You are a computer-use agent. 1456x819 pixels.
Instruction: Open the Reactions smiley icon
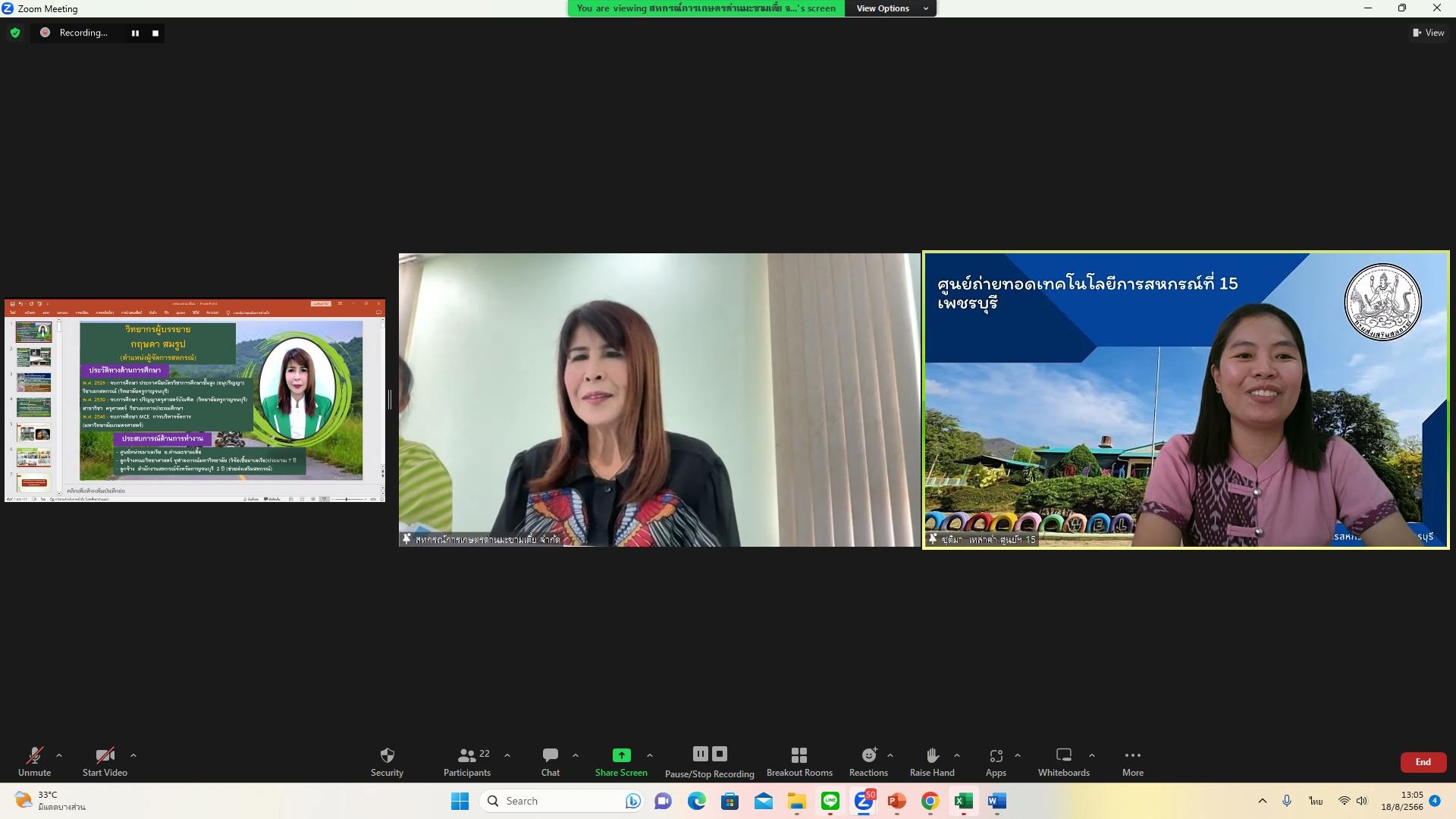869,755
